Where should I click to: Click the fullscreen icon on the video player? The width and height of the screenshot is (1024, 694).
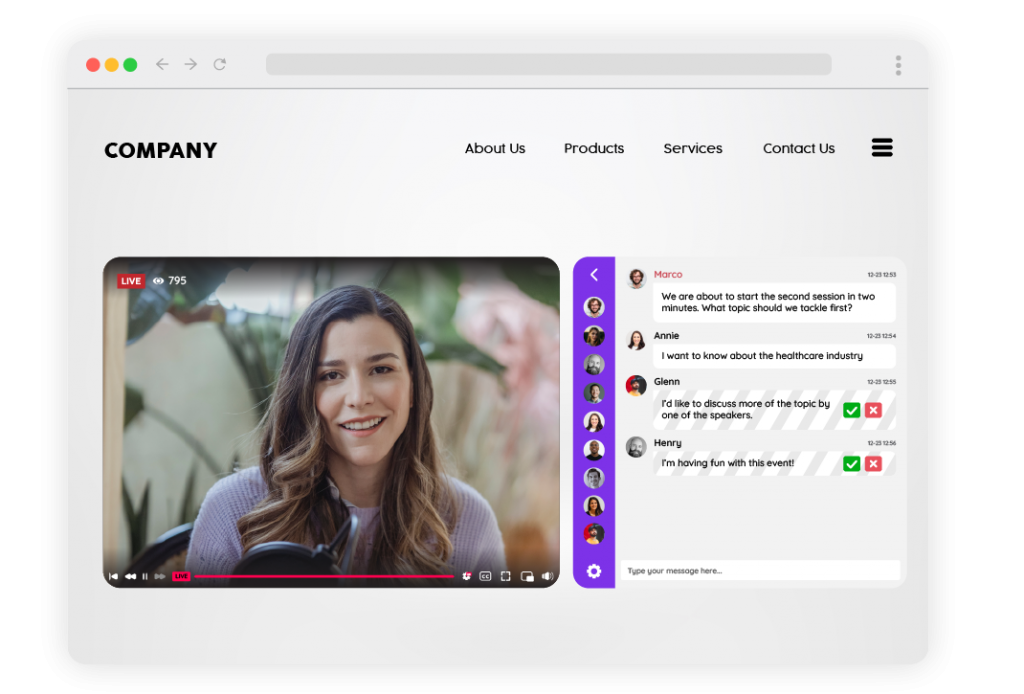[x=505, y=576]
